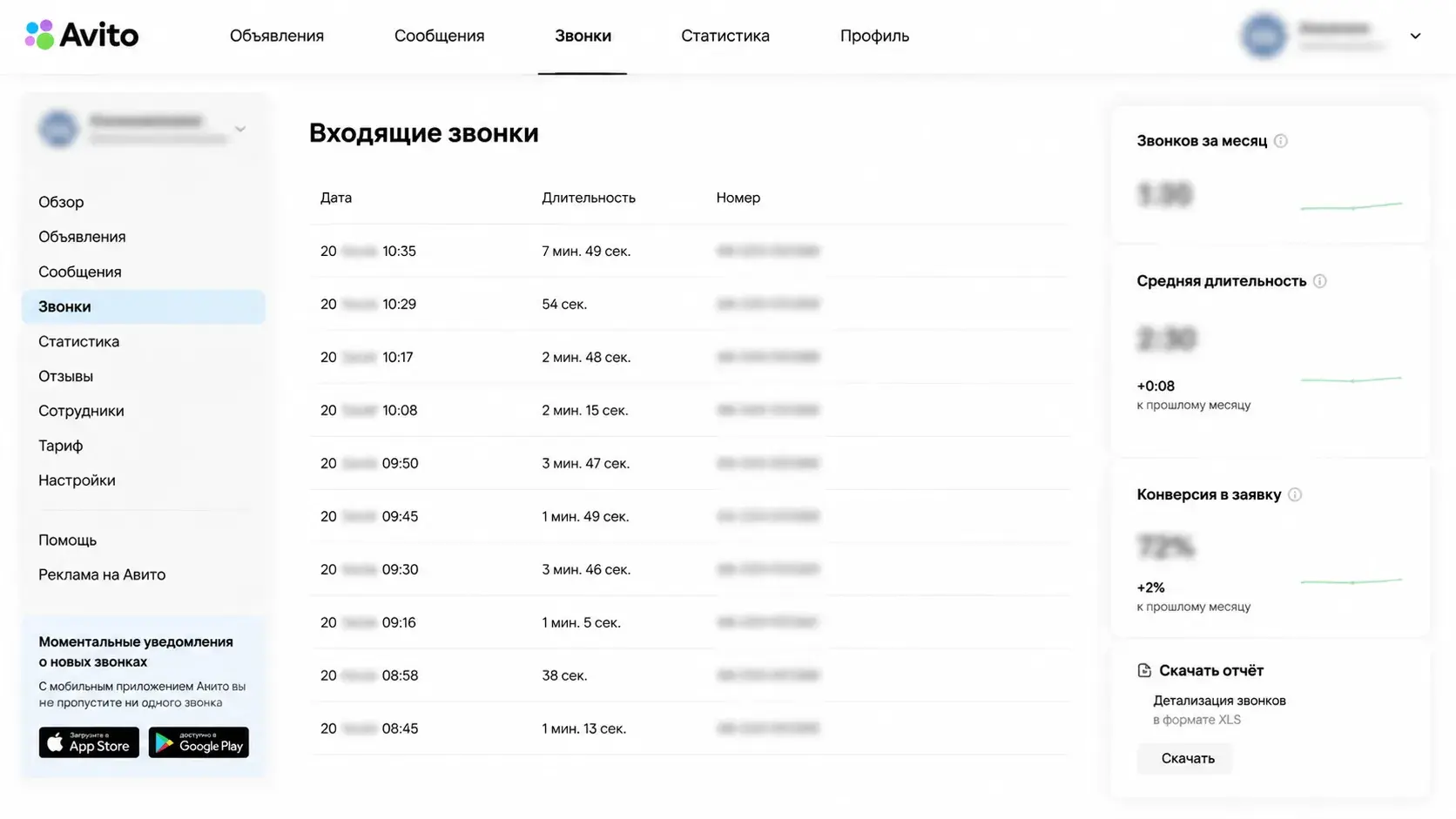This screenshot has height=819, width=1456.
Task: Click info icon beside Конверсия в заявку
Action: [1295, 494]
